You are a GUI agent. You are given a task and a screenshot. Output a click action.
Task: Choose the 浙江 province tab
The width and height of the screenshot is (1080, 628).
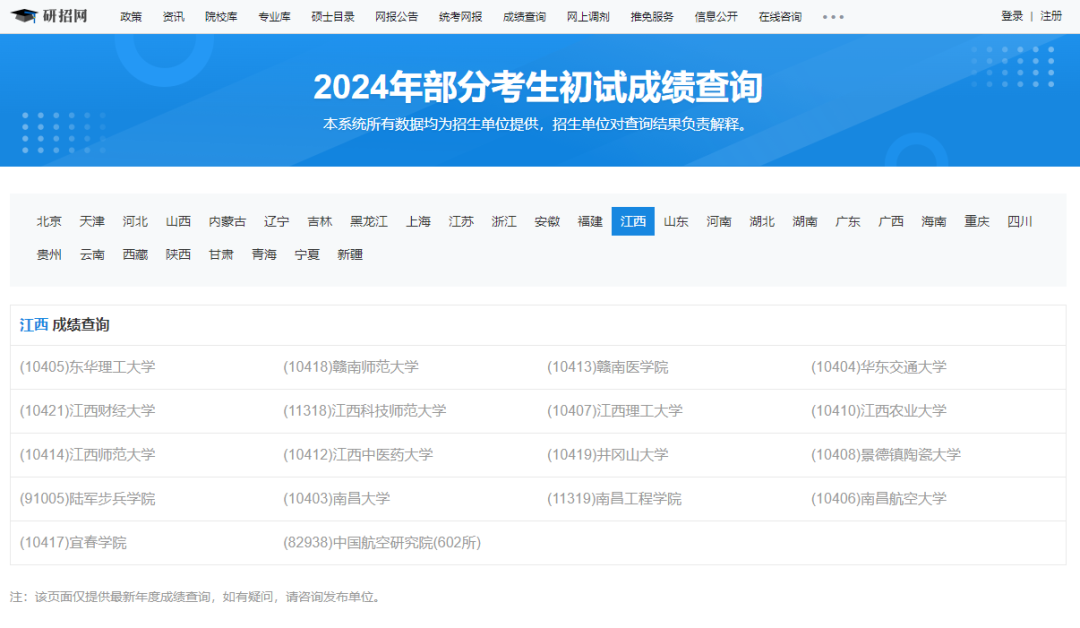[504, 221]
